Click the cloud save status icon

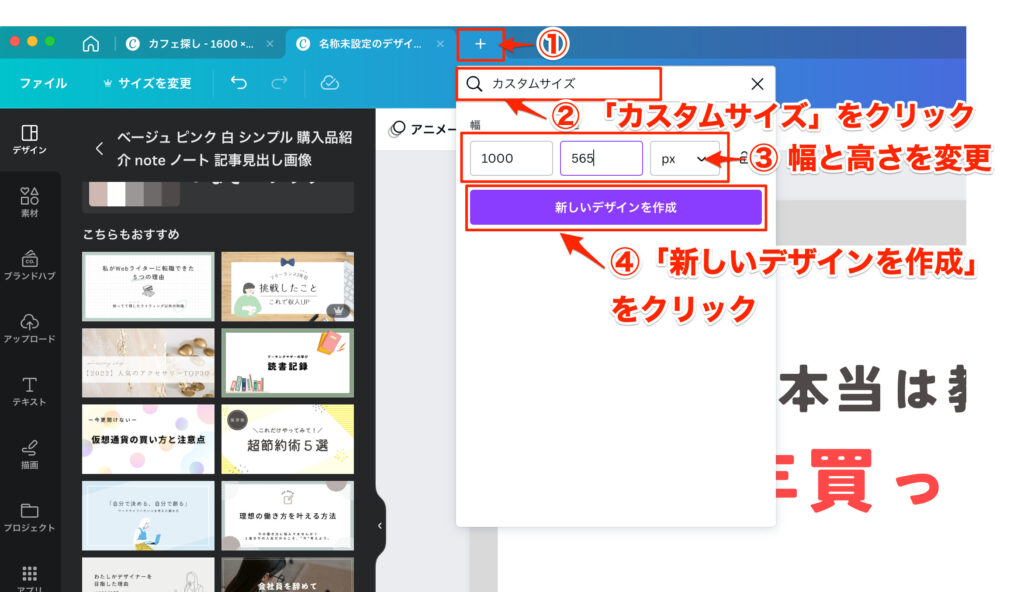(330, 83)
